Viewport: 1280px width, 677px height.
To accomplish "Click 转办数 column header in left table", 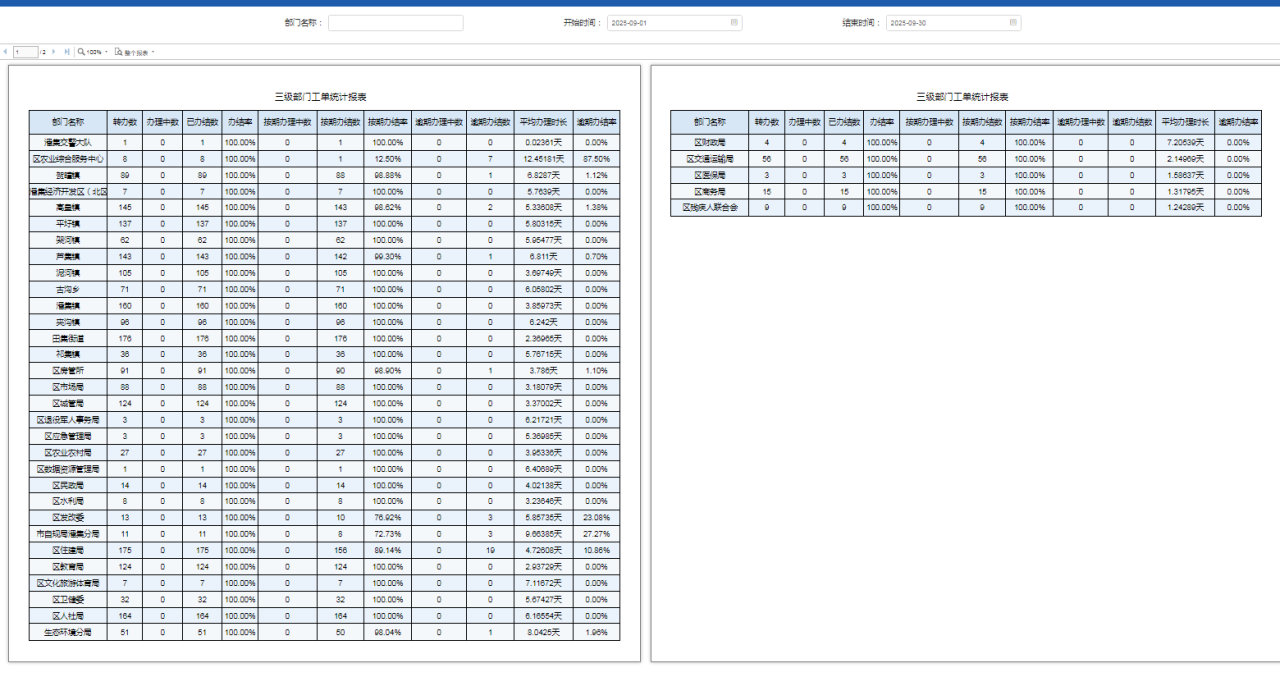I will [x=125, y=121].
